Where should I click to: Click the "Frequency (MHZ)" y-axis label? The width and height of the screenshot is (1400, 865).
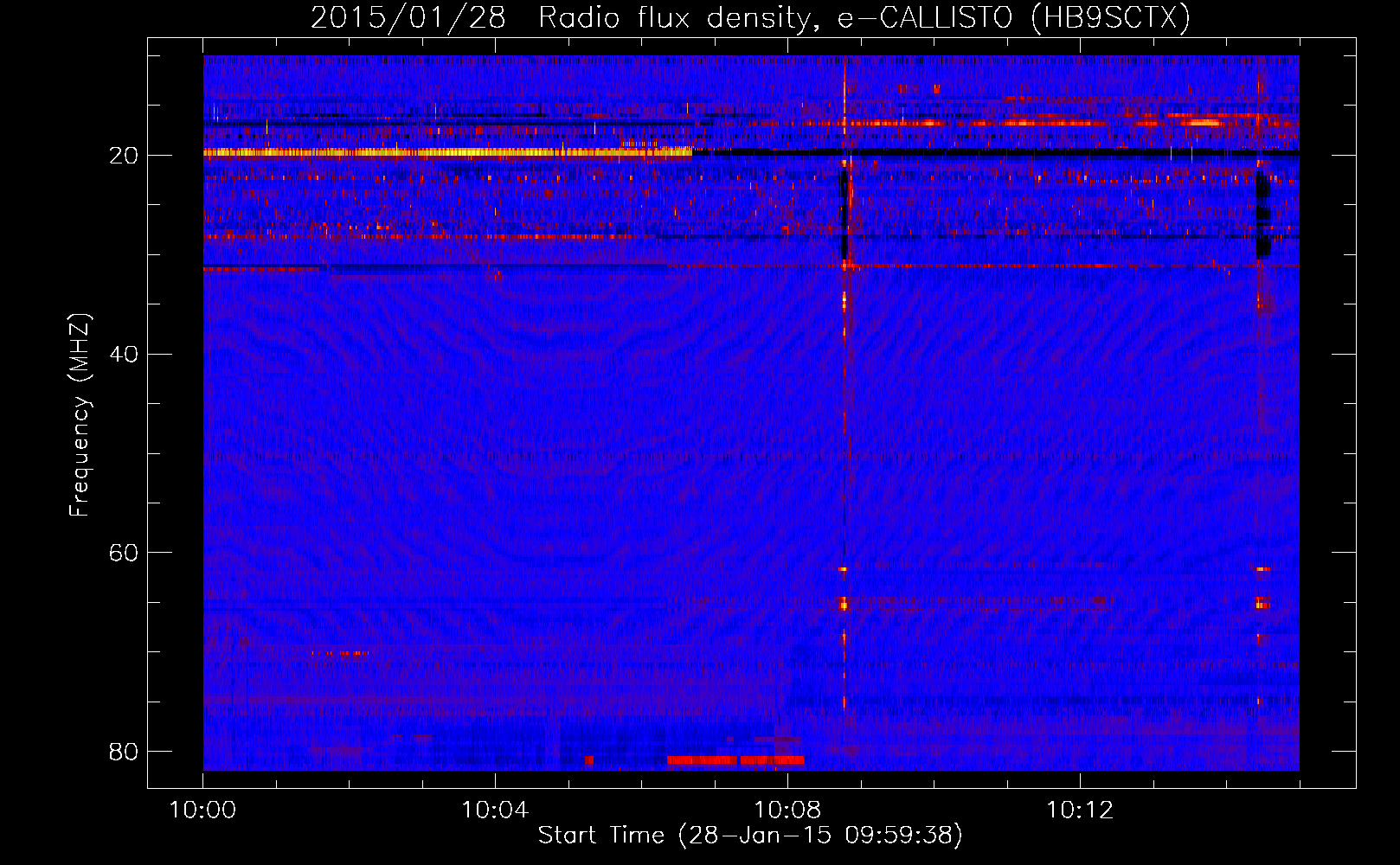[x=79, y=415]
